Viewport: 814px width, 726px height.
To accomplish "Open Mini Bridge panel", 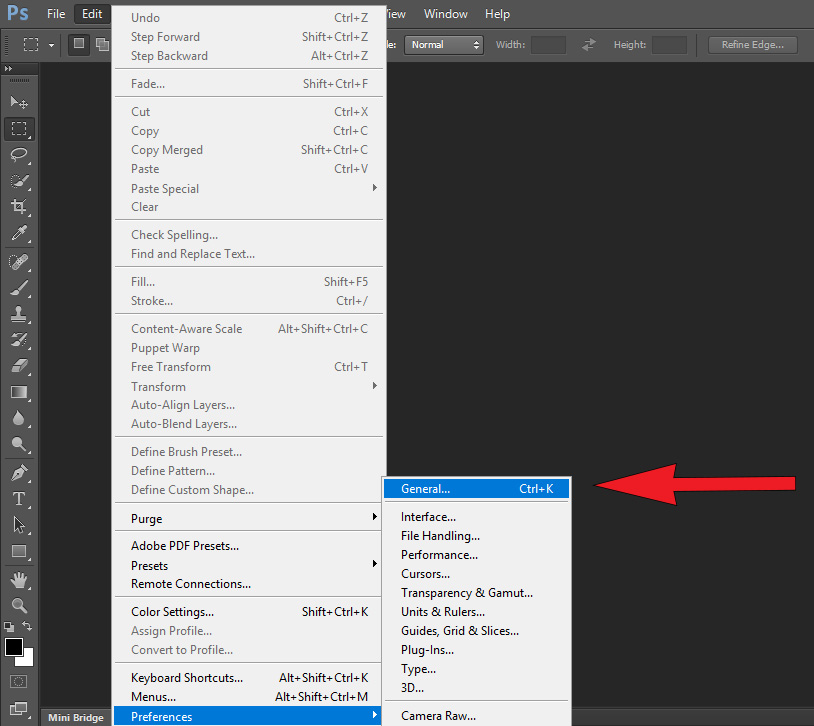I will click(x=75, y=717).
